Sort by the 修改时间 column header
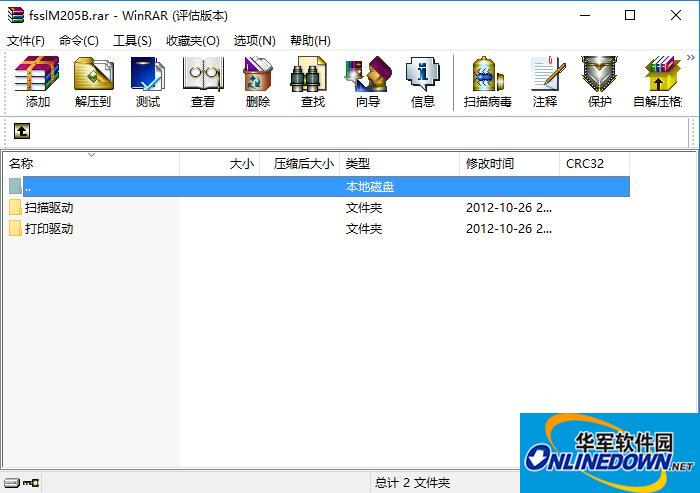This screenshot has height=493, width=700. [x=509, y=164]
